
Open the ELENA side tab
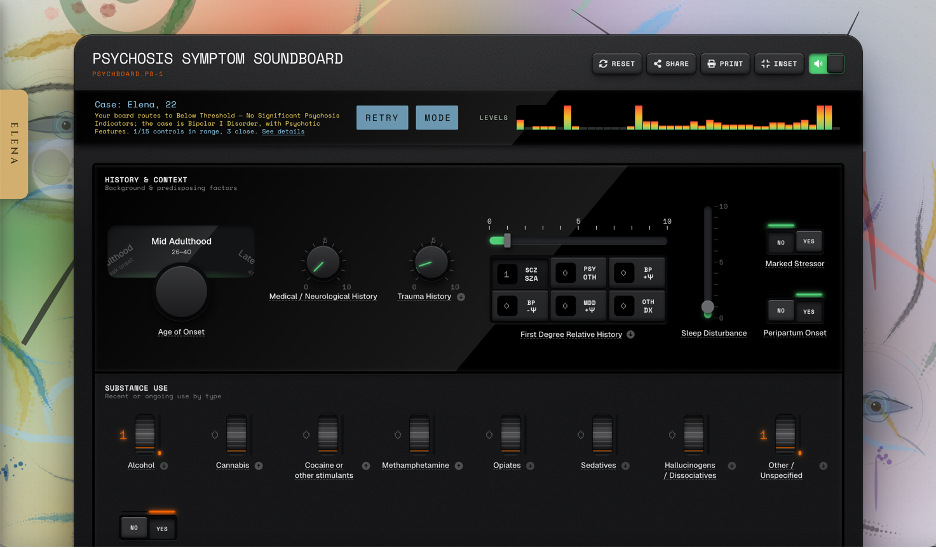point(14,144)
